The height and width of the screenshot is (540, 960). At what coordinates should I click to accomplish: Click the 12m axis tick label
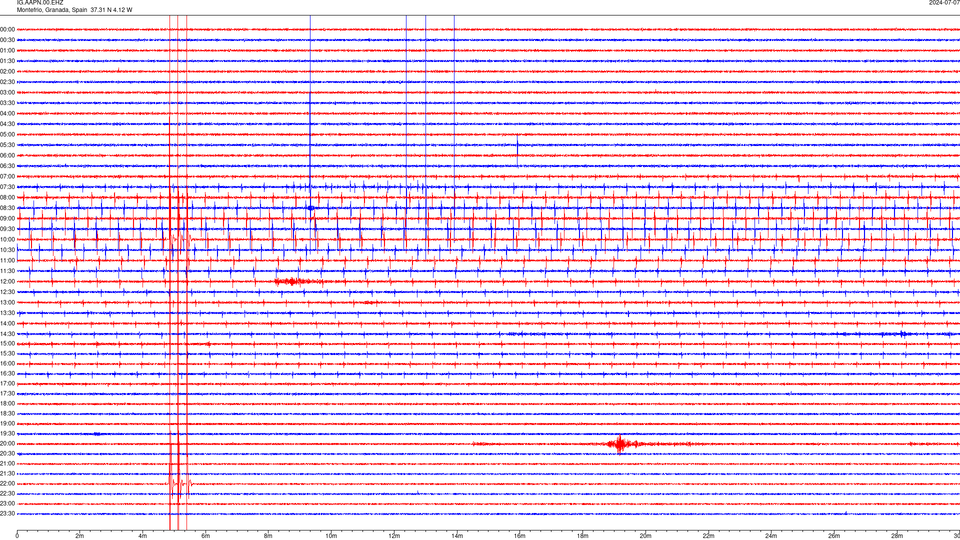click(x=394, y=536)
